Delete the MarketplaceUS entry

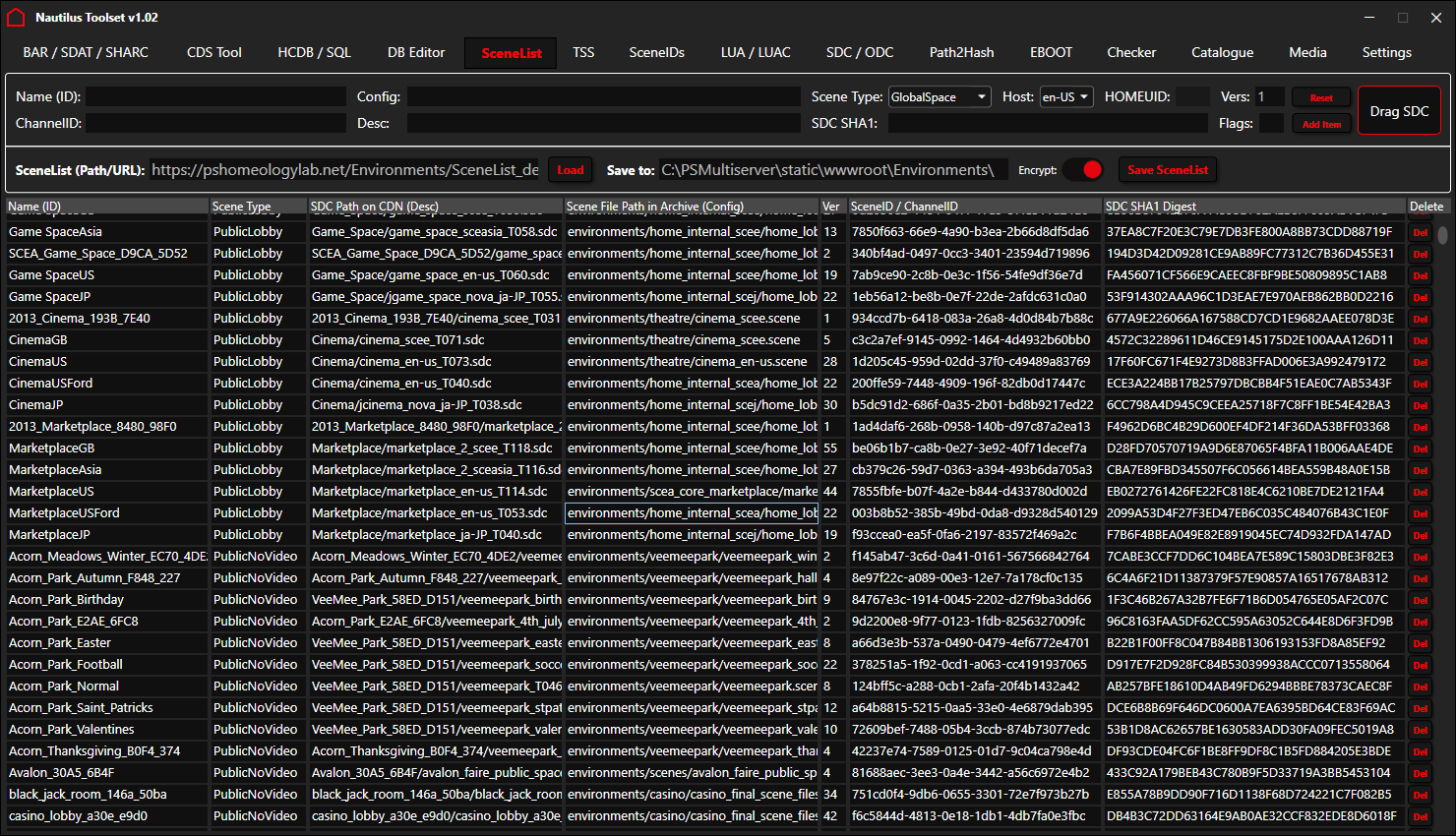click(x=1420, y=492)
